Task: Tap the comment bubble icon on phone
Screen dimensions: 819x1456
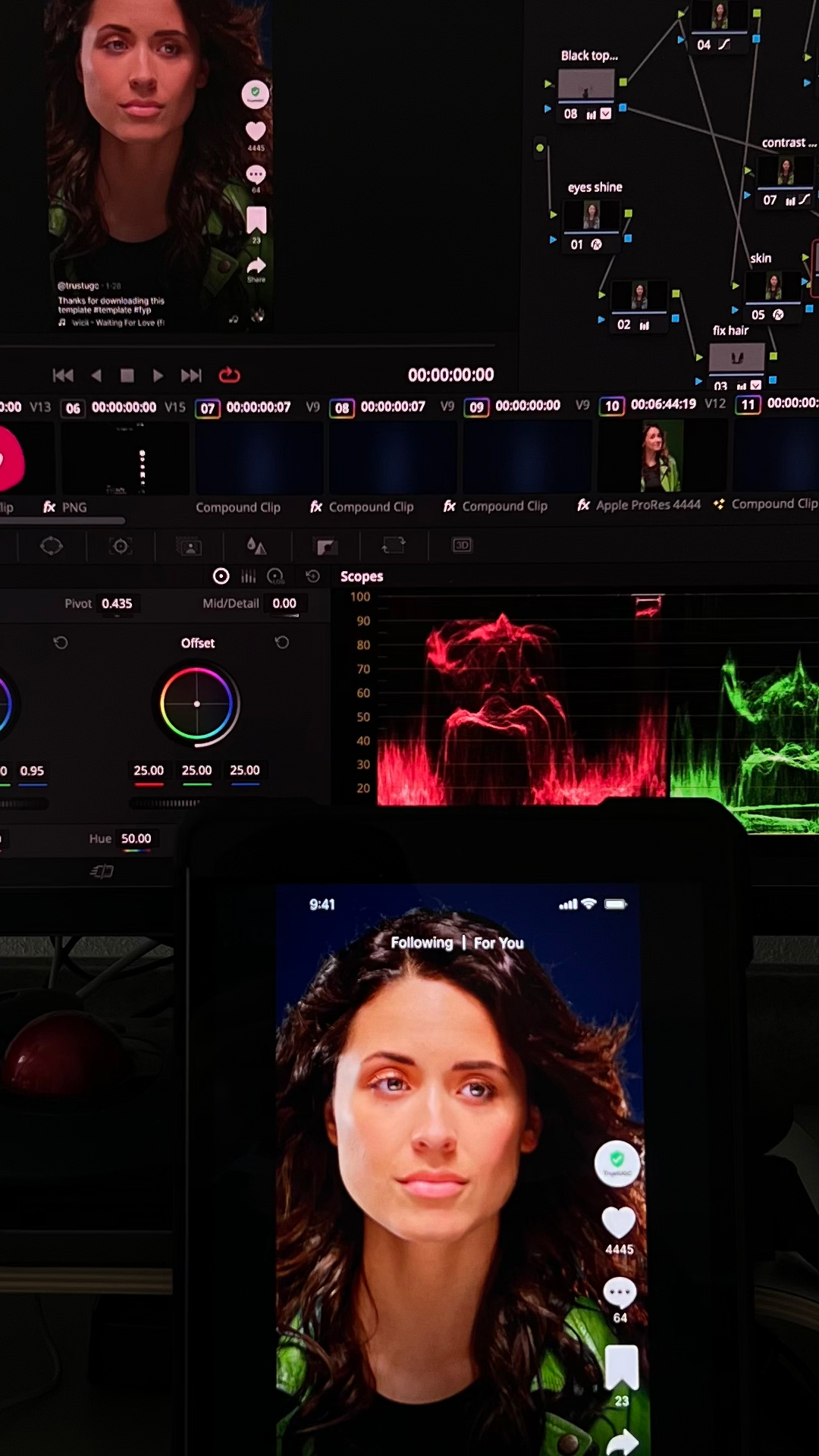Action: coord(620,1292)
